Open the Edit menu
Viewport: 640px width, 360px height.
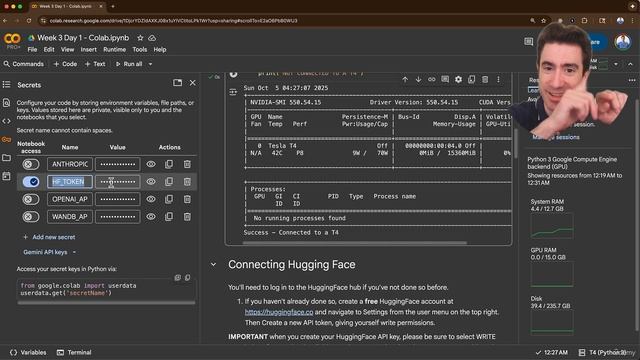pos(49,49)
